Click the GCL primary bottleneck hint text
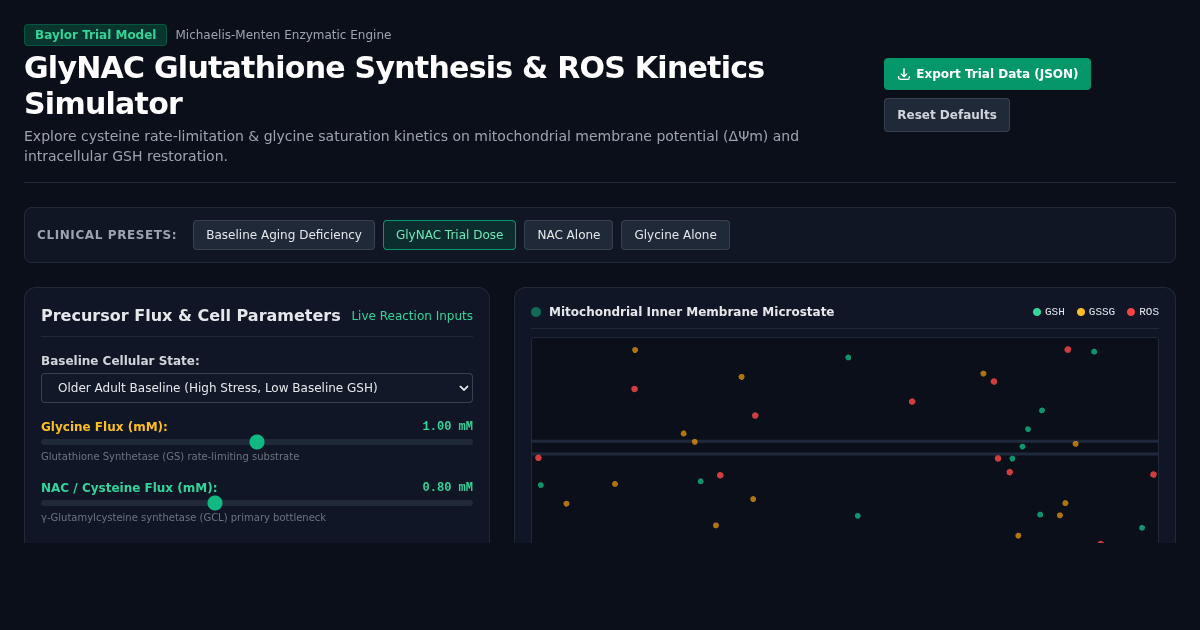This screenshot has width=1200, height=630. (x=183, y=518)
